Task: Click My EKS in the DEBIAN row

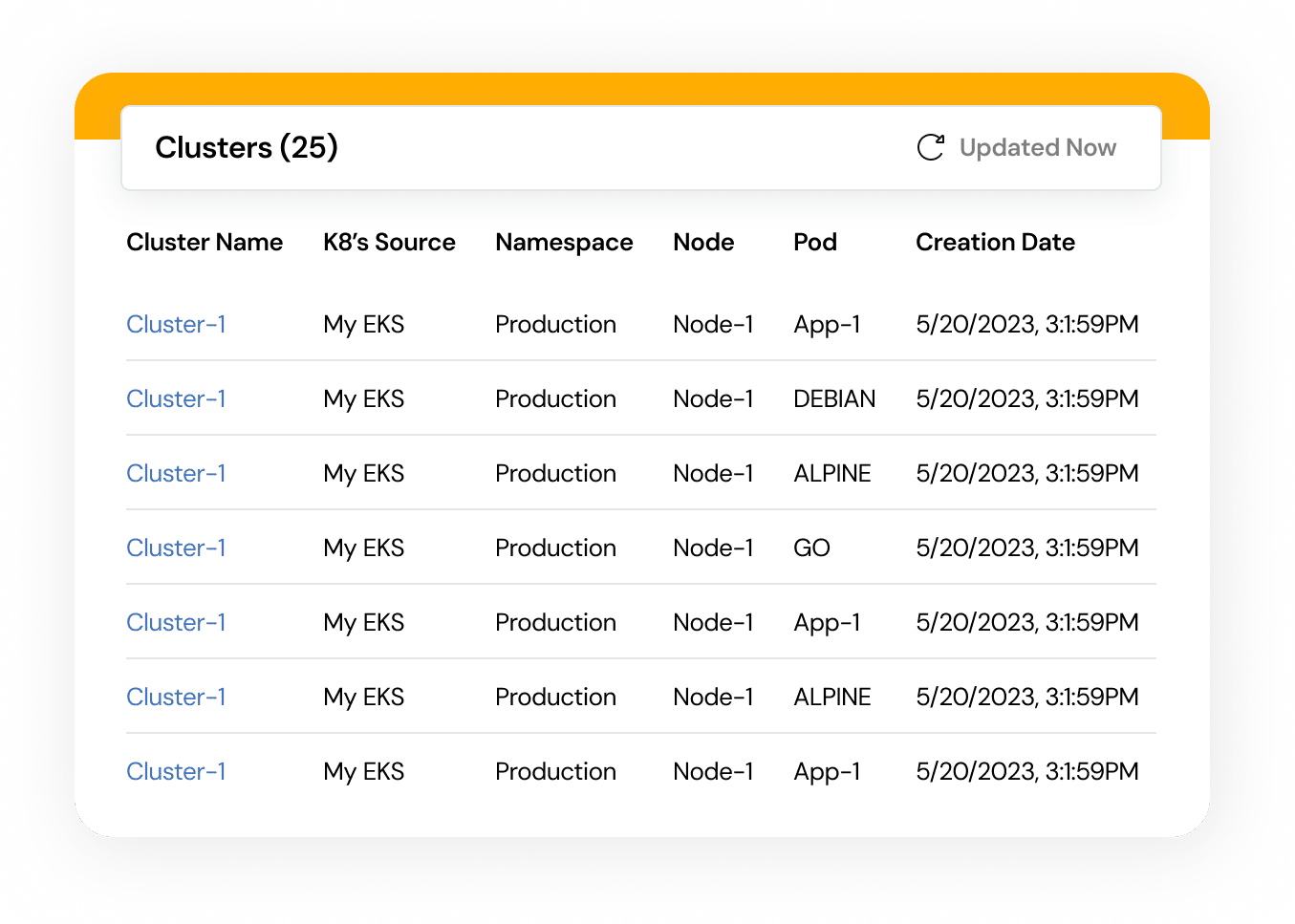Action: pyautogui.click(x=363, y=398)
